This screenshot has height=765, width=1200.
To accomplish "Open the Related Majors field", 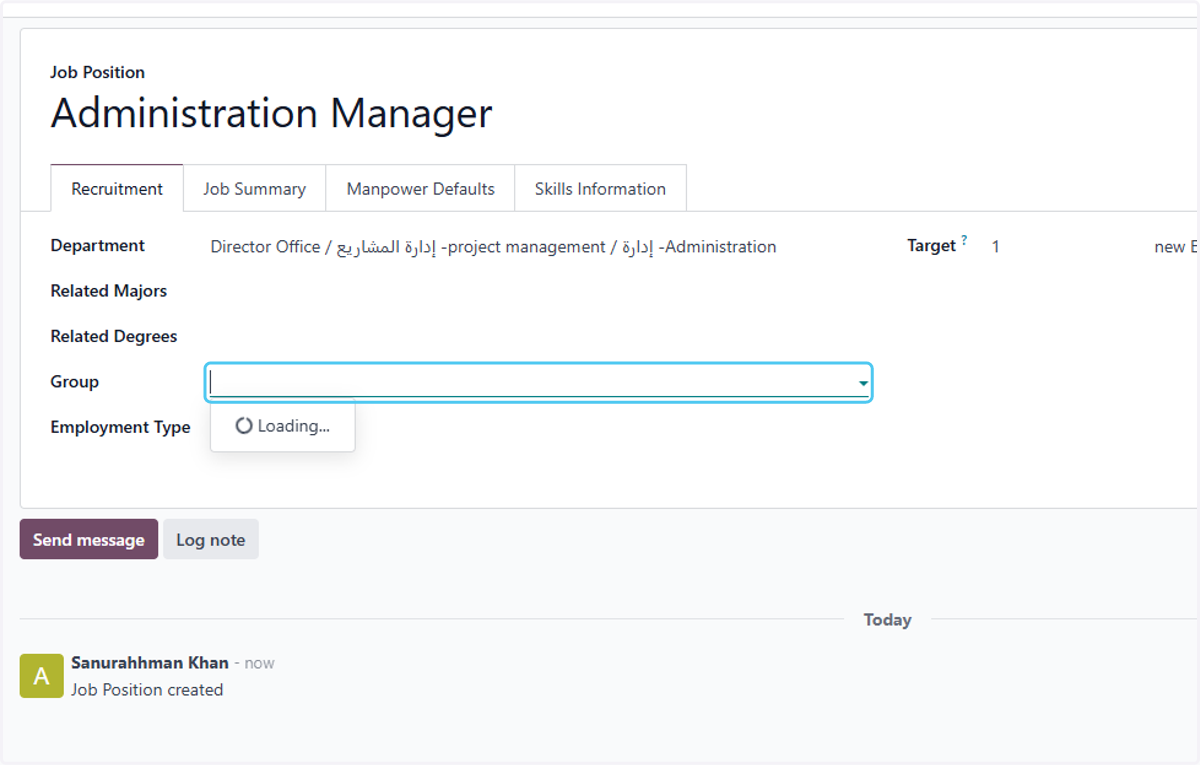I will [x=540, y=291].
